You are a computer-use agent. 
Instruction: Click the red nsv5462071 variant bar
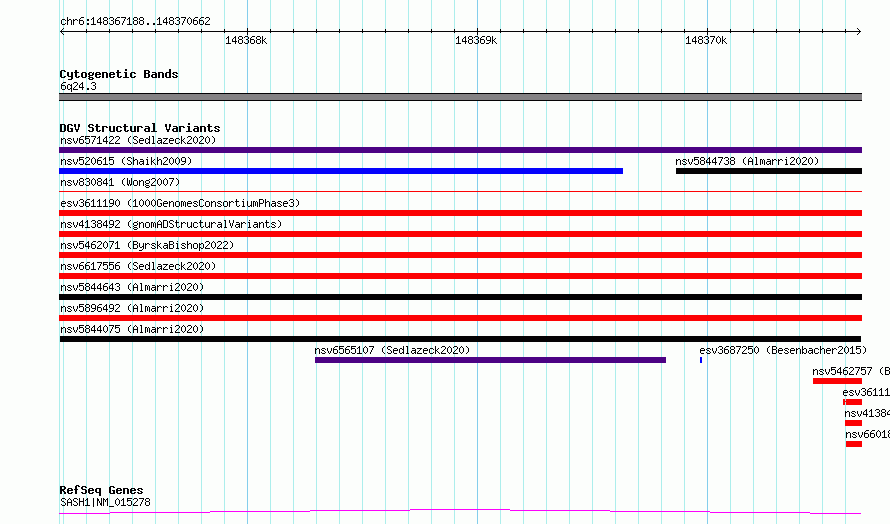(x=460, y=255)
